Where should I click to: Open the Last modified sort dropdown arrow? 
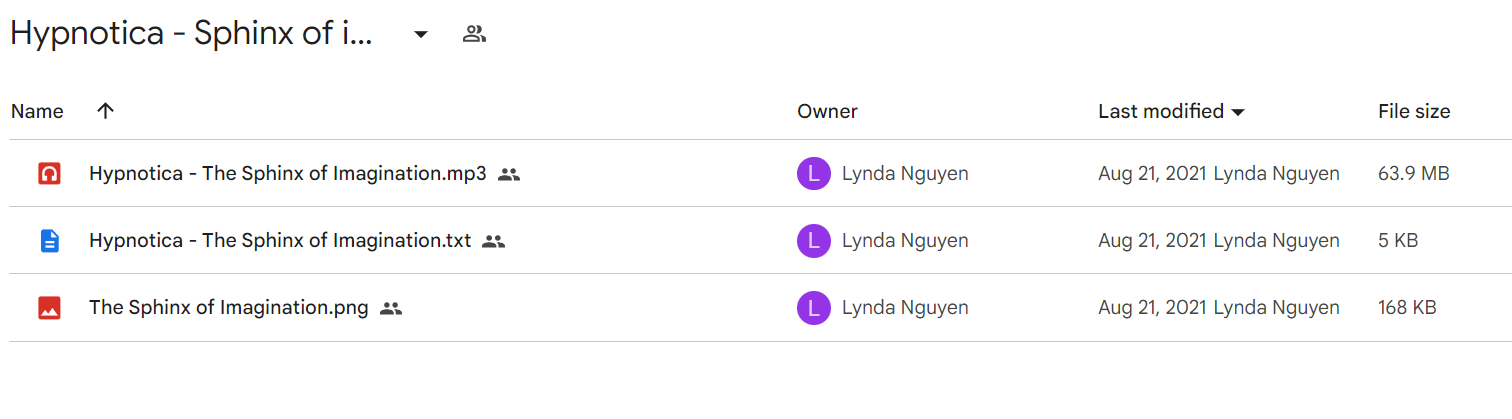point(1238,112)
